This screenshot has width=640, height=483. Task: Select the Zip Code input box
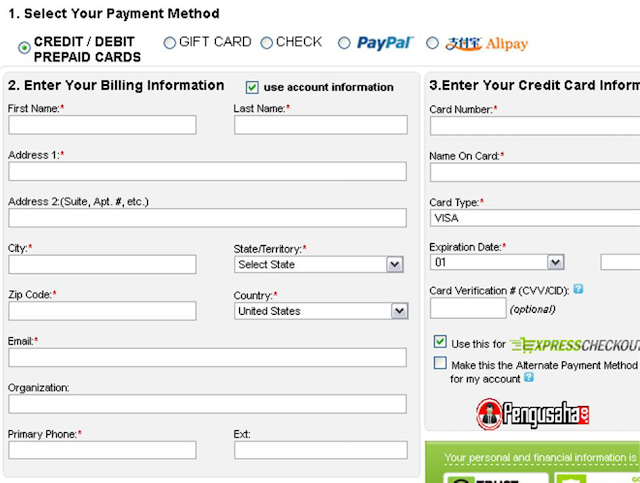click(102, 311)
